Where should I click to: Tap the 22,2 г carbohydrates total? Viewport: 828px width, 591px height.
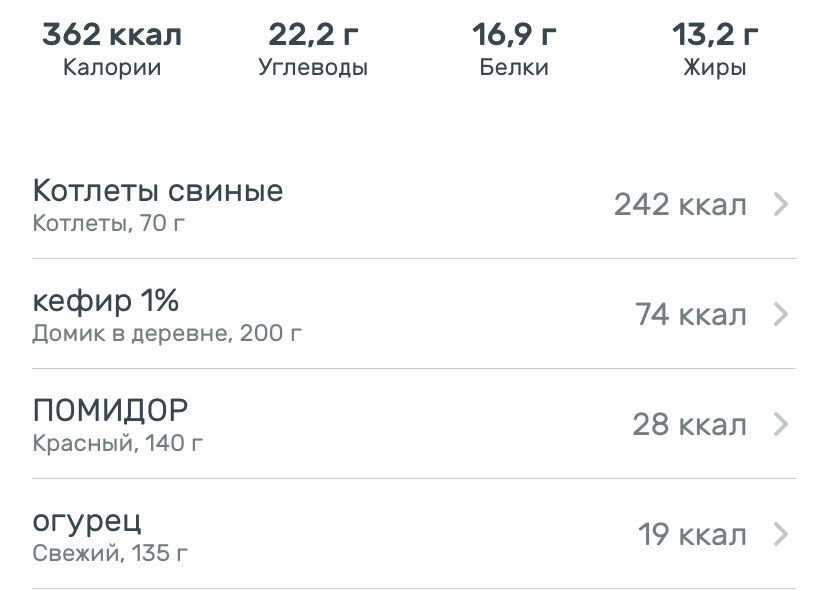[x=313, y=36]
